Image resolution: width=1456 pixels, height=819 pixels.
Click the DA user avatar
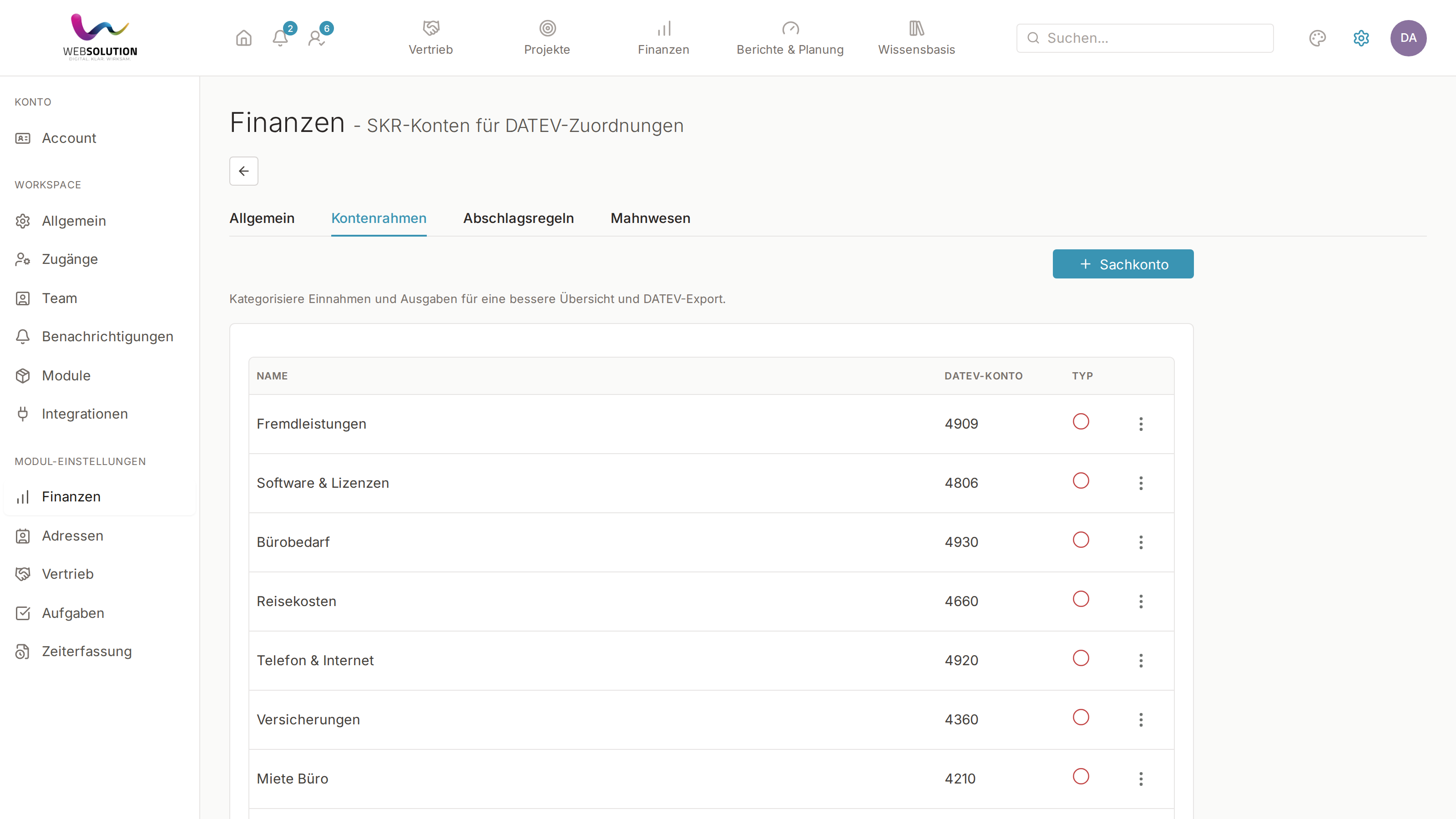1408,38
